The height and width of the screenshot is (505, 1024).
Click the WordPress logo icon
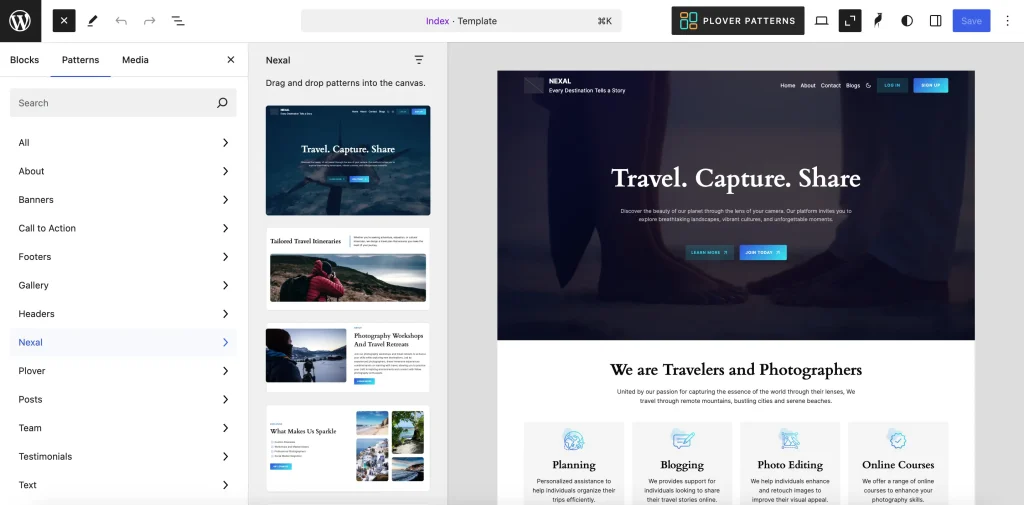tap(20, 20)
